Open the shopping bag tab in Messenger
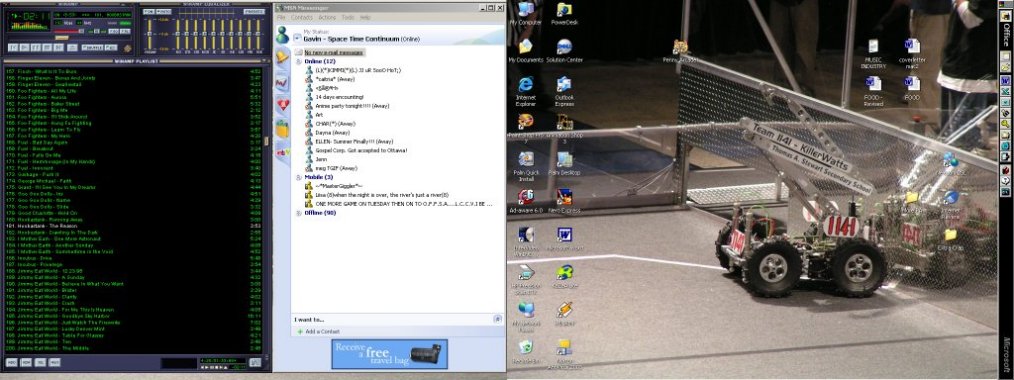 [282, 129]
